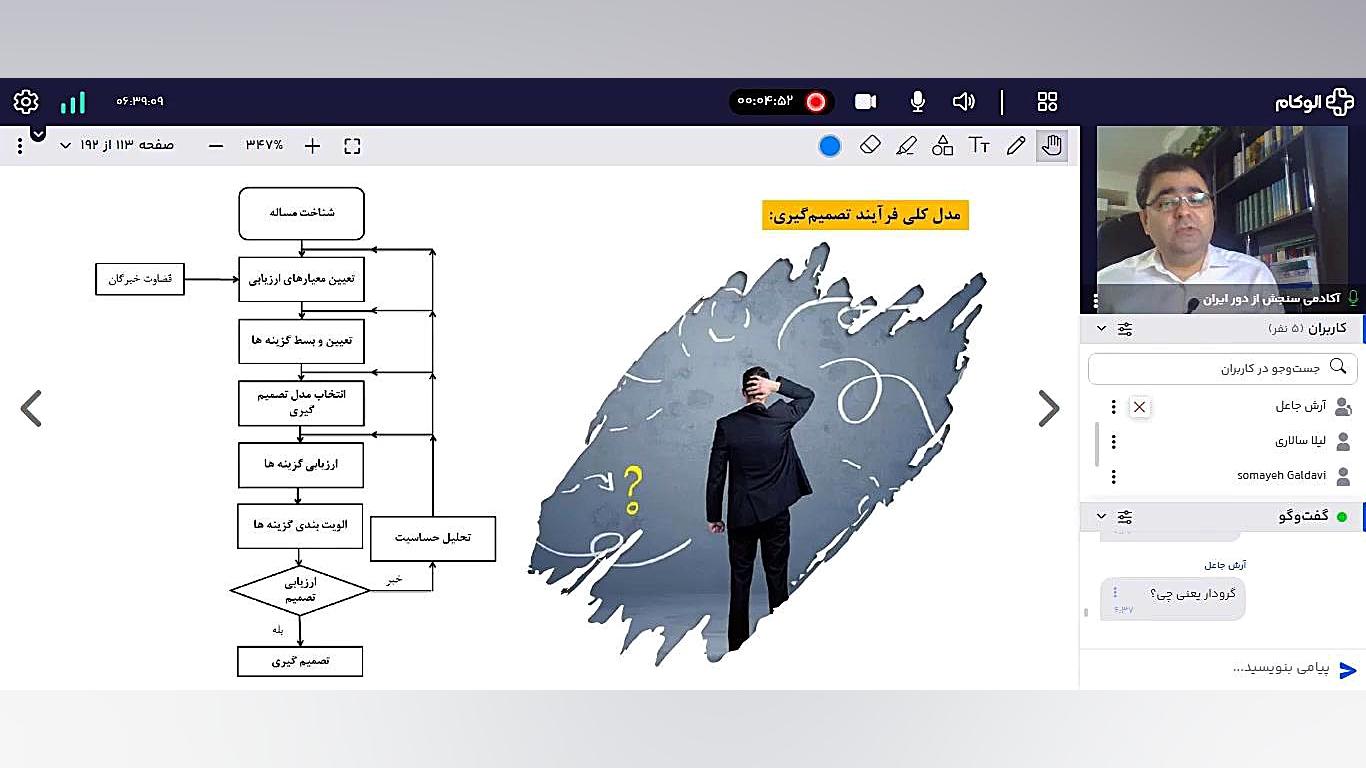Viewport: 1366px width, 768px height.
Task: Open the blue color picker swatch
Action: click(x=830, y=146)
